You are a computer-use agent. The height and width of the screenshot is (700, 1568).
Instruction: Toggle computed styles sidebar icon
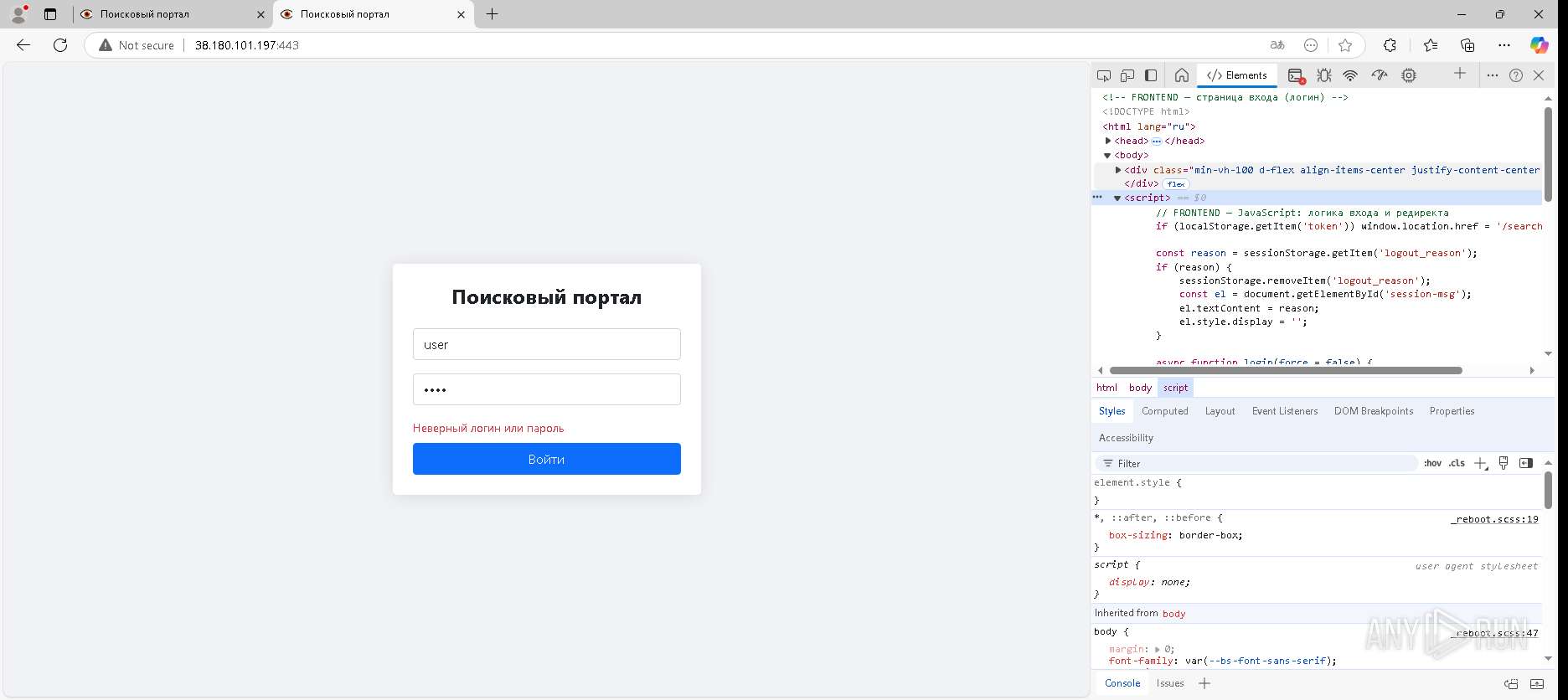tap(1526, 463)
